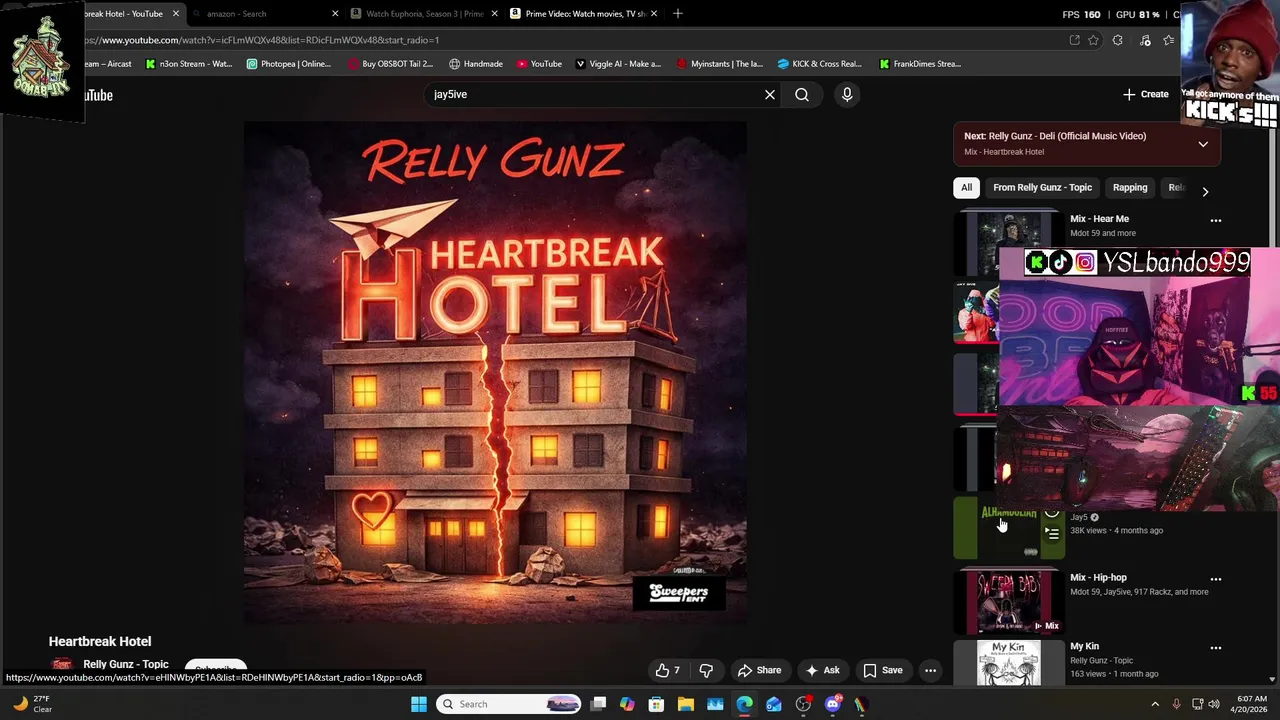This screenshot has width=1280, height=720.
Task: Open options menu for Mix - Hip-hop
Action: pos(1216,579)
